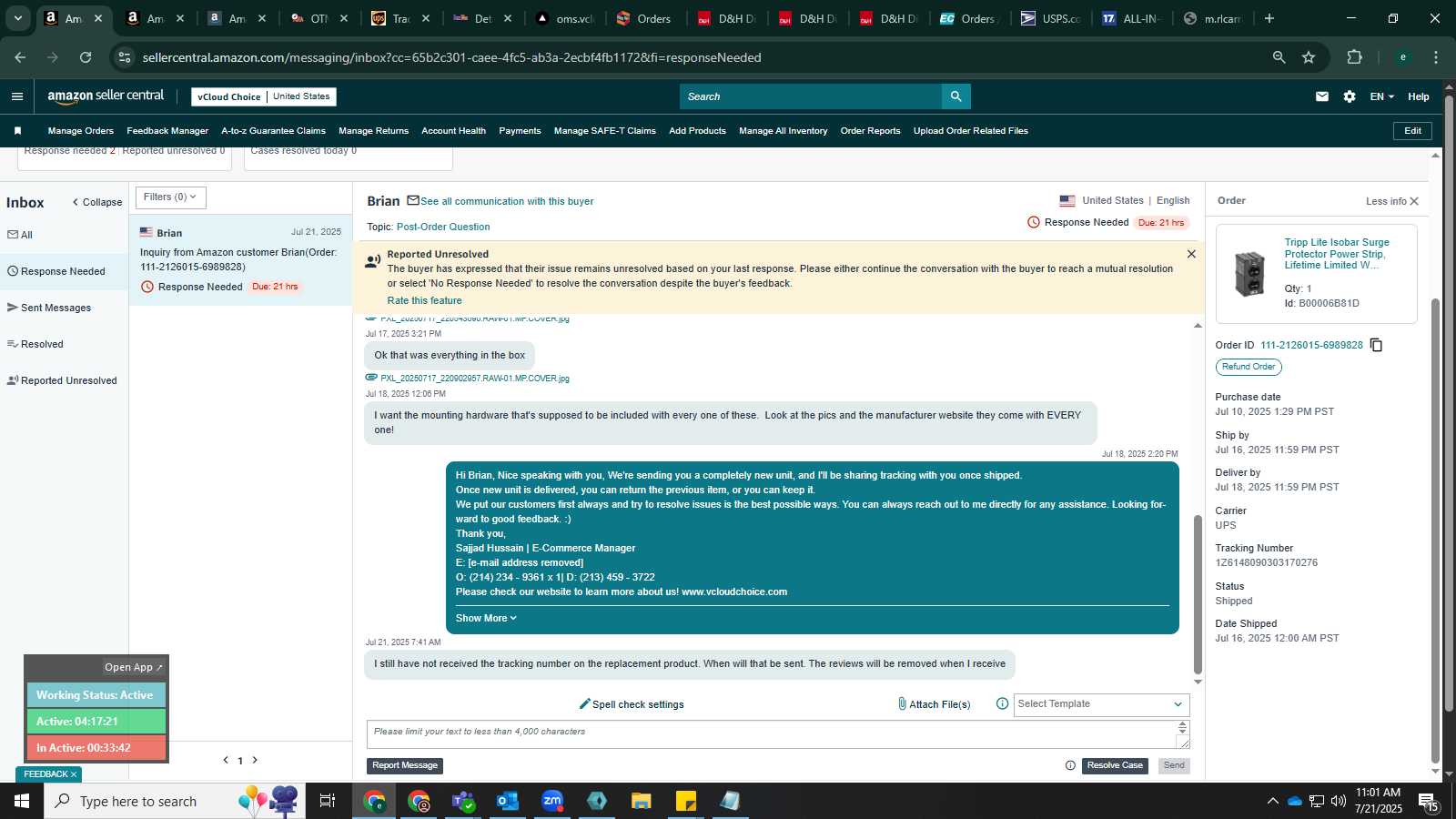Open the Tripp Lite Isobar product link
Viewport: 1456px width, 819px height.
(x=1337, y=254)
